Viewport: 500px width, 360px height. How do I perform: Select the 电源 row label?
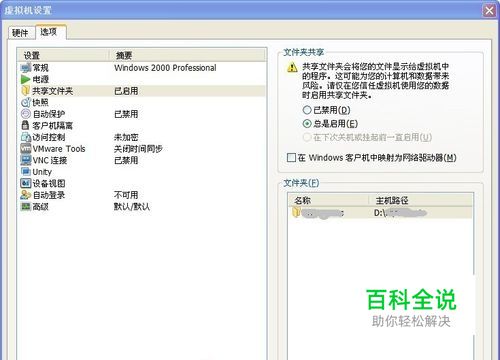coord(41,79)
